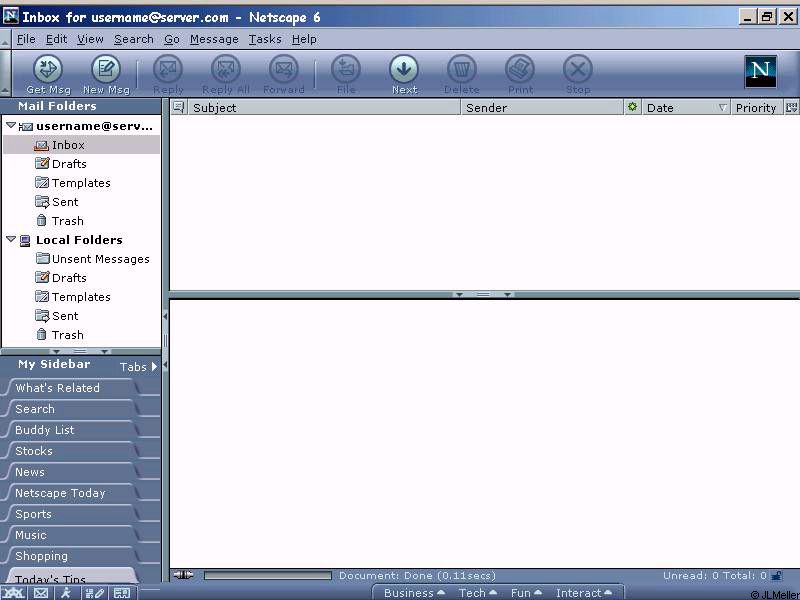
Task: Sort messages by Subject column
Action: (324, 107)
